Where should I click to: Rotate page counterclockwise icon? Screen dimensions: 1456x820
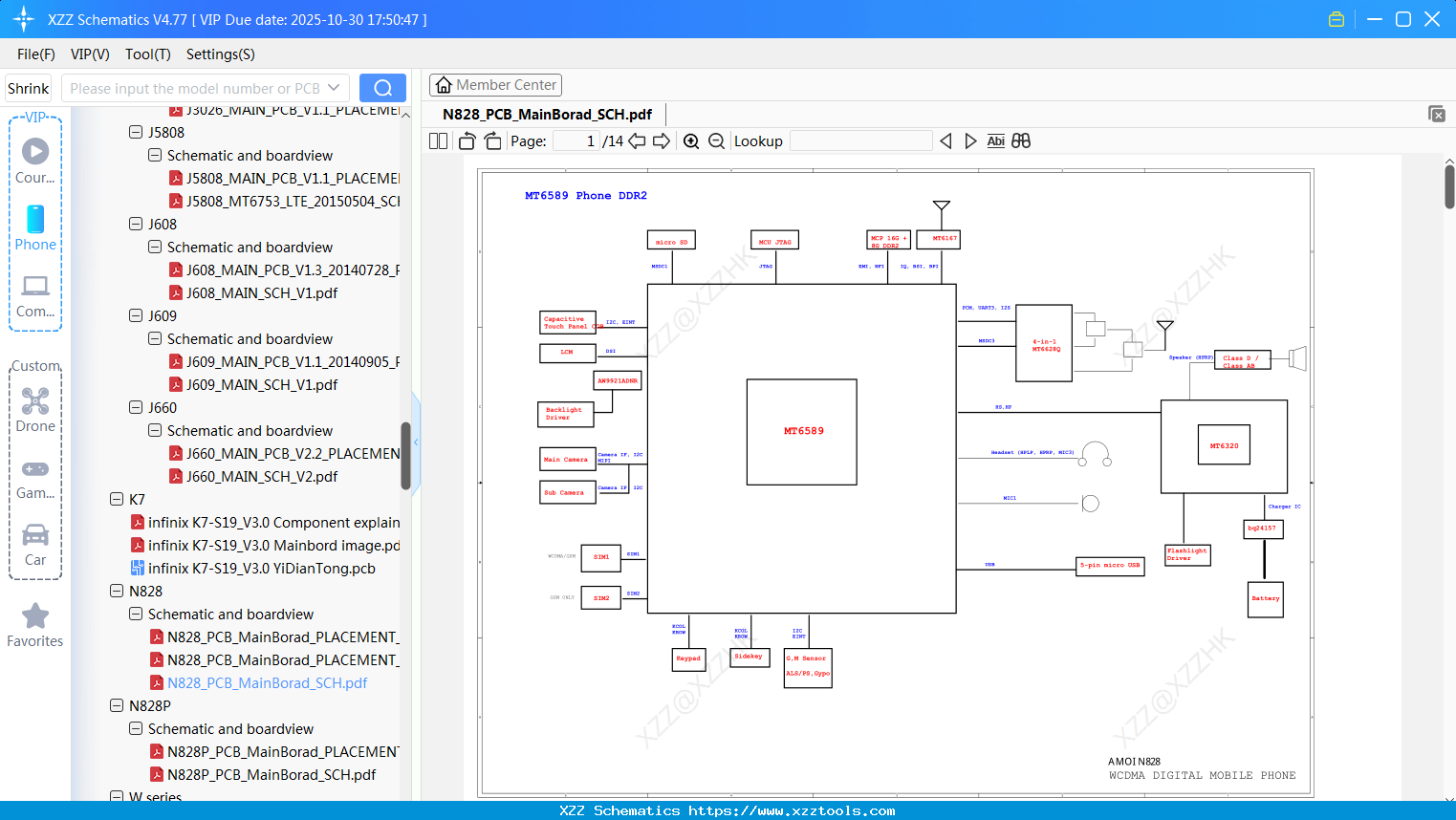point(467,141)
